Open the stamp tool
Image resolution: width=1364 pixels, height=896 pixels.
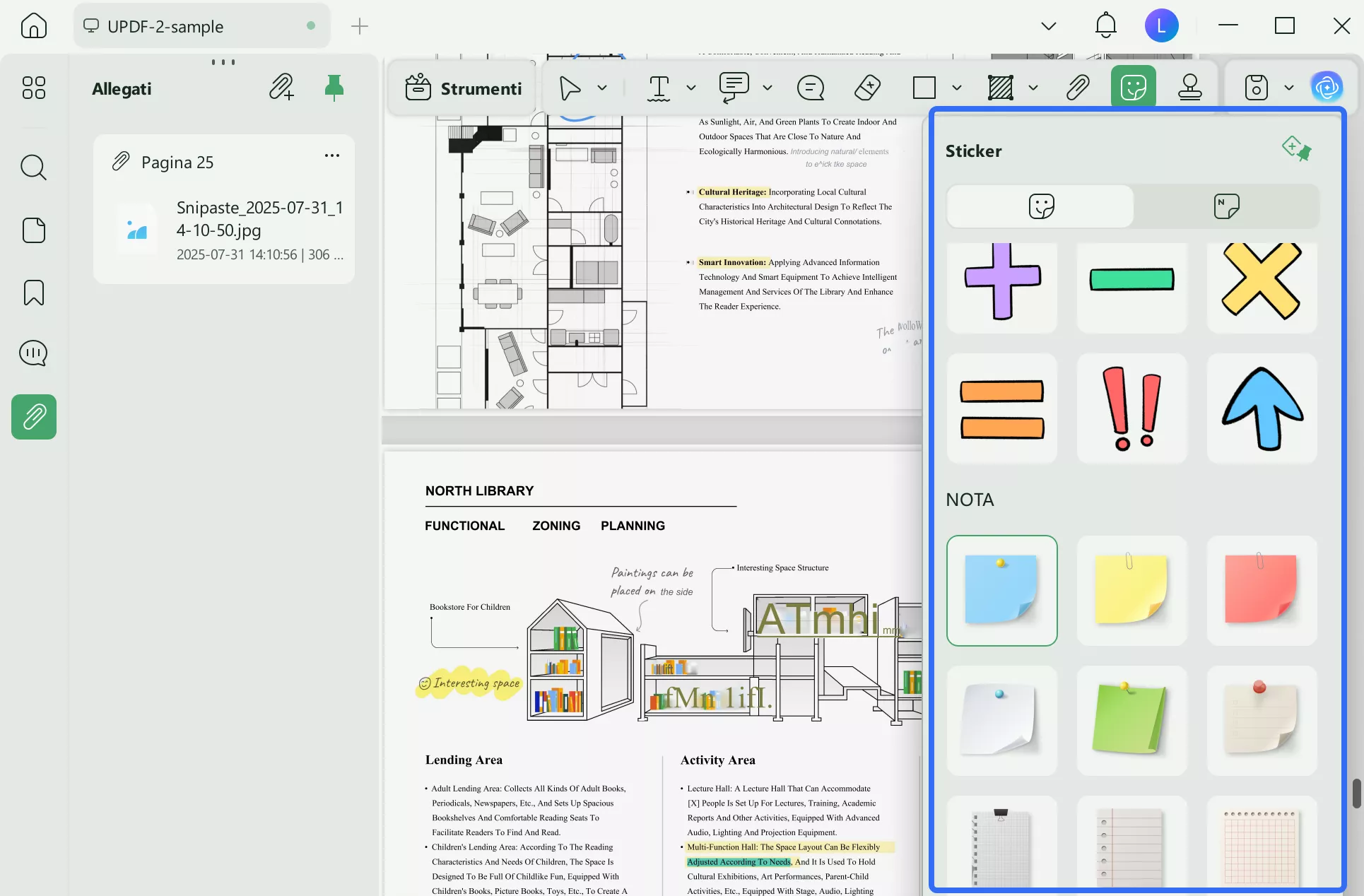[1190, 88]
